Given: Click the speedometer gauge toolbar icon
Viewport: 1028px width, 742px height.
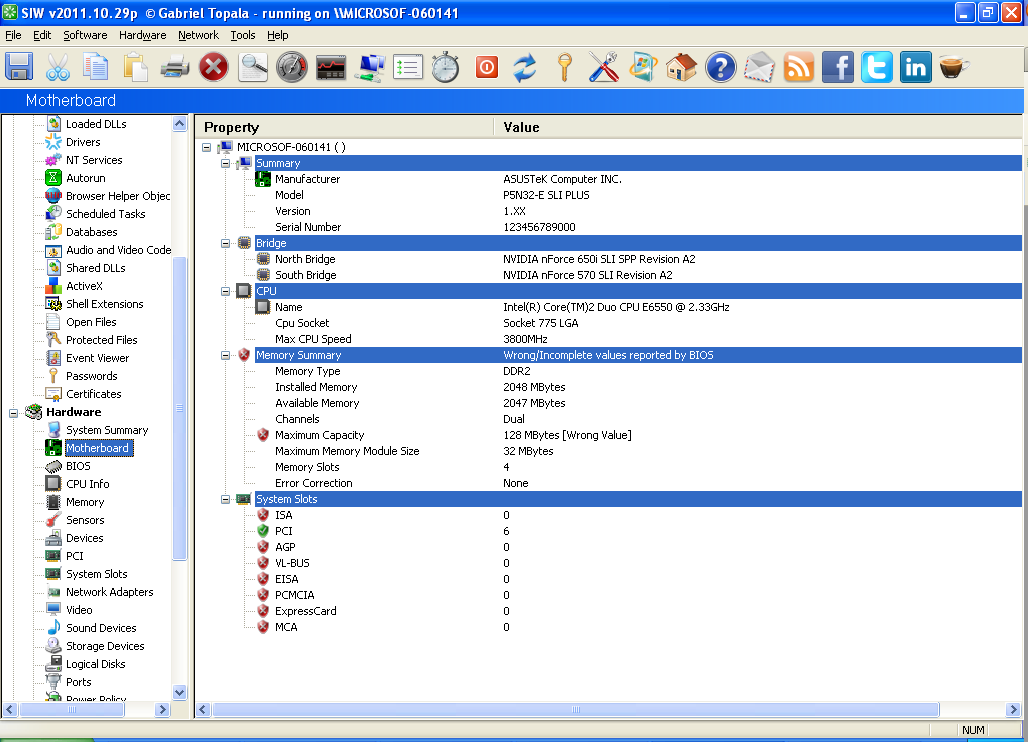Looking at the screenshot, I should tap(292, 67).
